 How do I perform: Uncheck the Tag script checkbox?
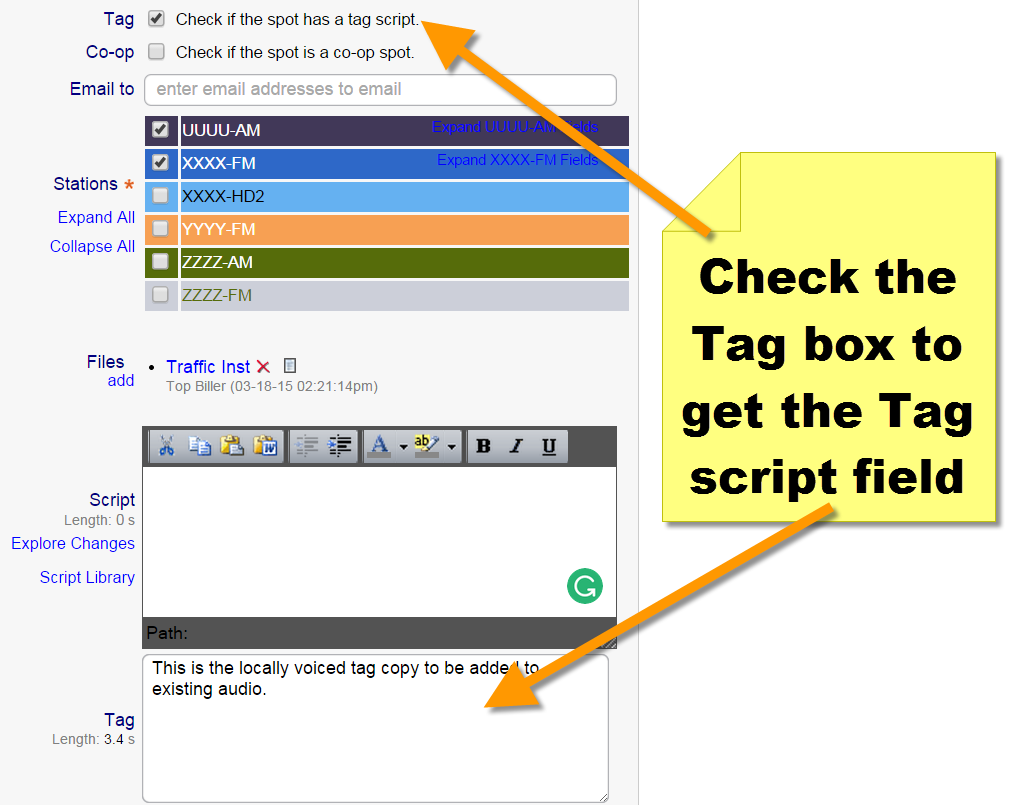[x=156, y=18]
